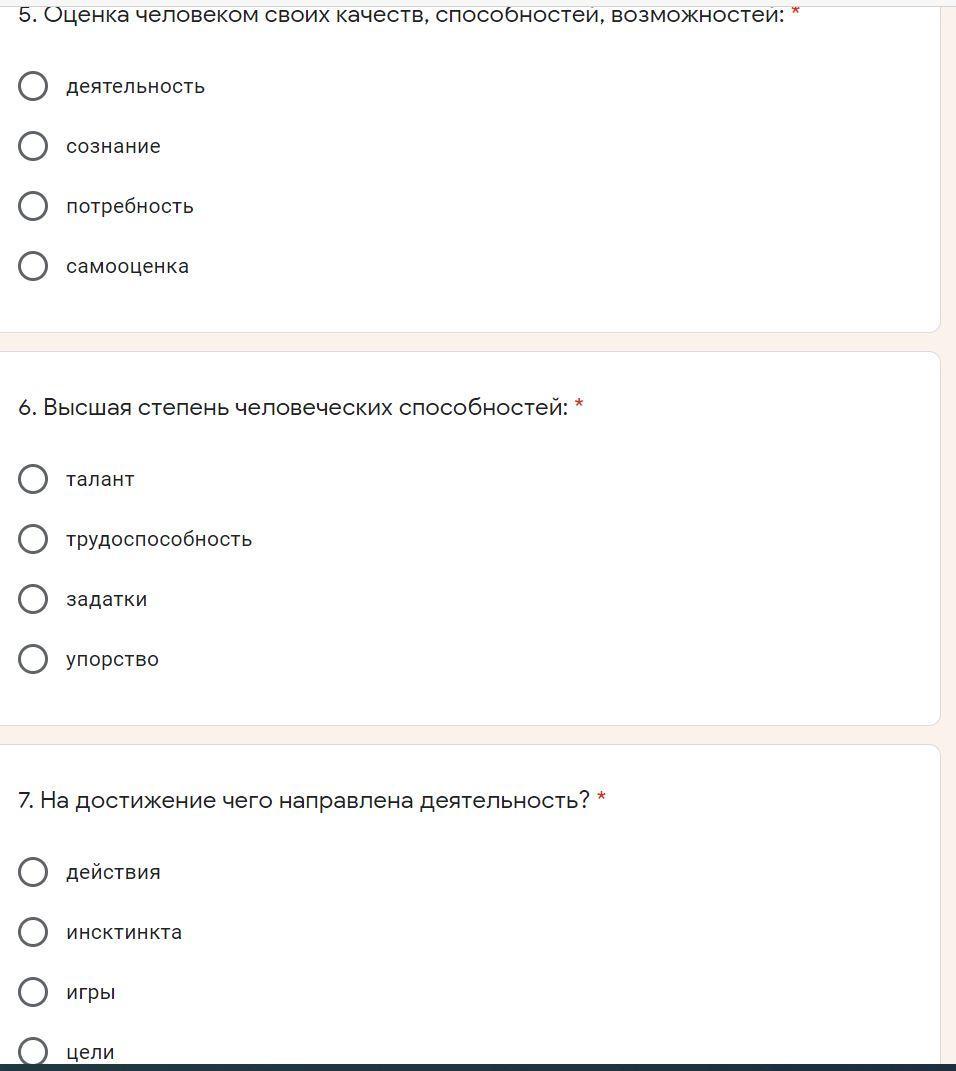Pick 'цели' as the answer
The height and width of the screenshot is (1071, 956).
tap(33, 1051)
